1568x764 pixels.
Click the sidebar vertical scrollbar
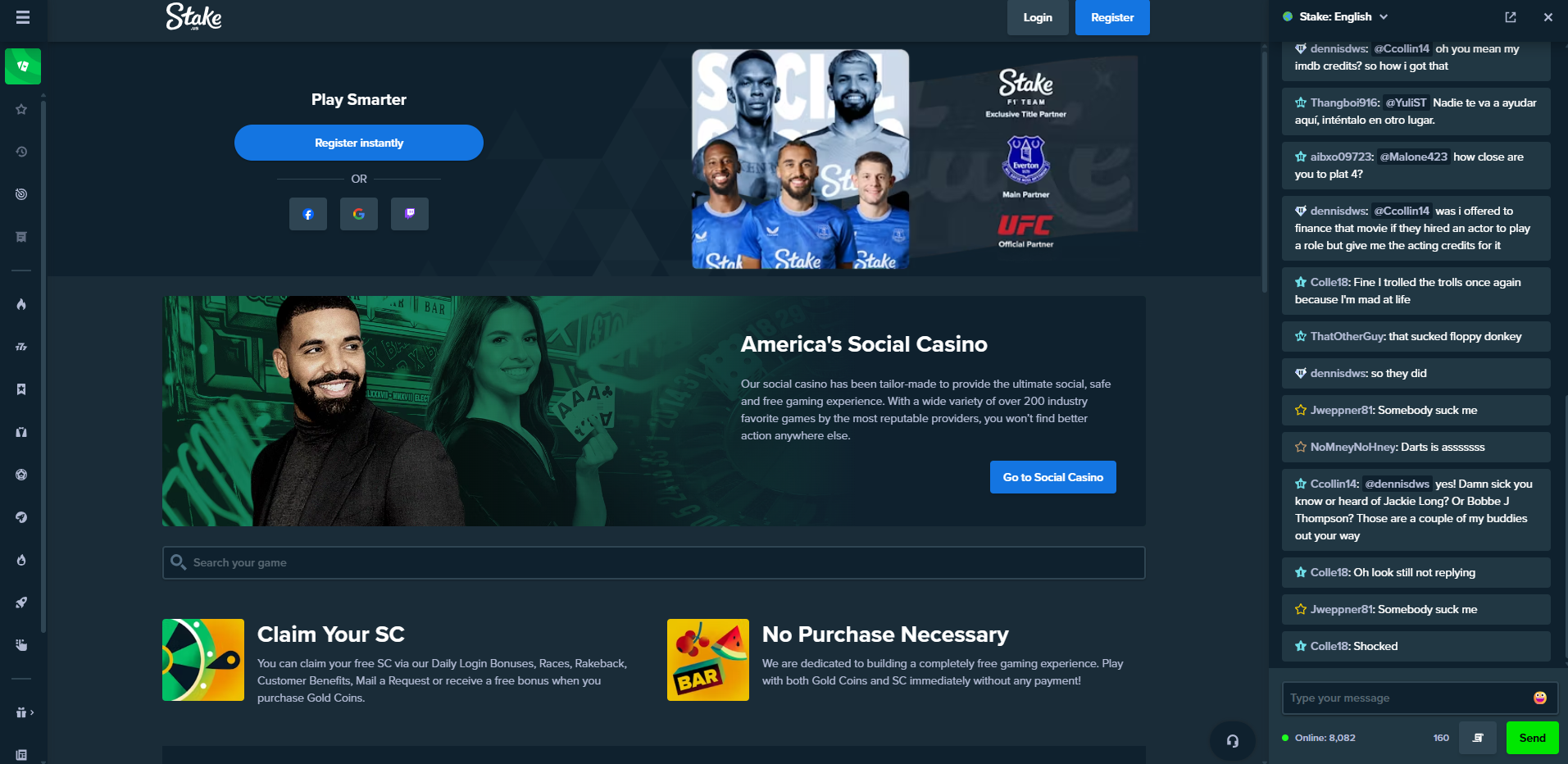pos(43,365)
